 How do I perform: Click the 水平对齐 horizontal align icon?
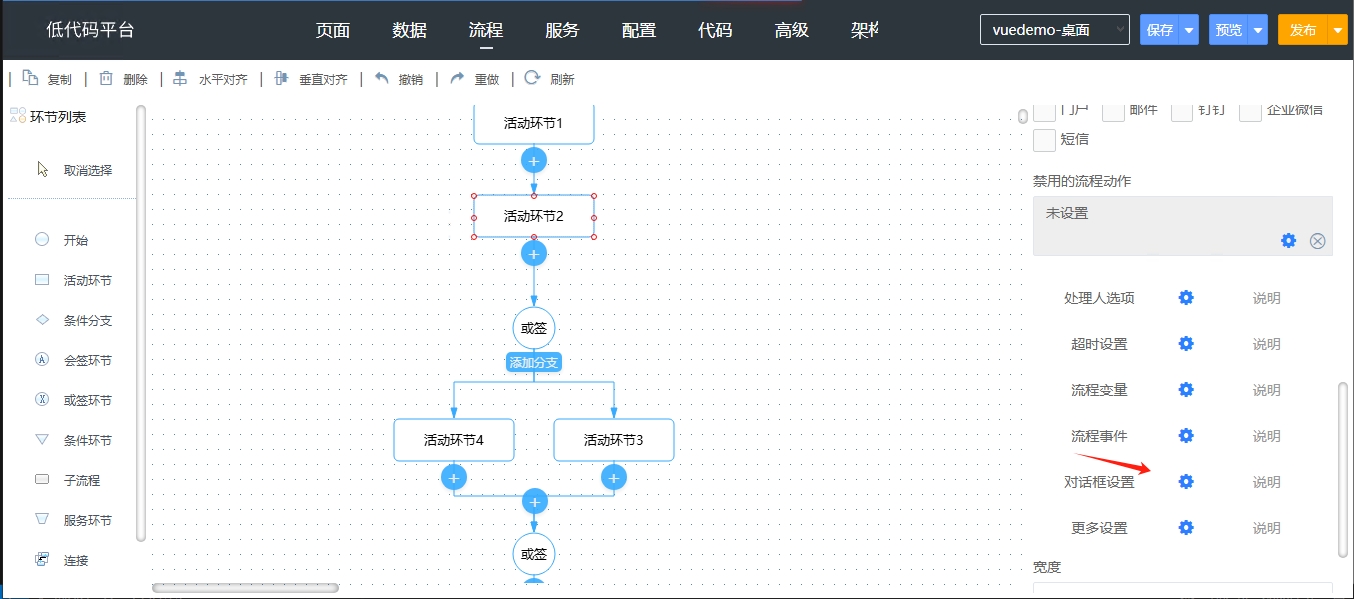pyautogui.click(x=180, y=79)
